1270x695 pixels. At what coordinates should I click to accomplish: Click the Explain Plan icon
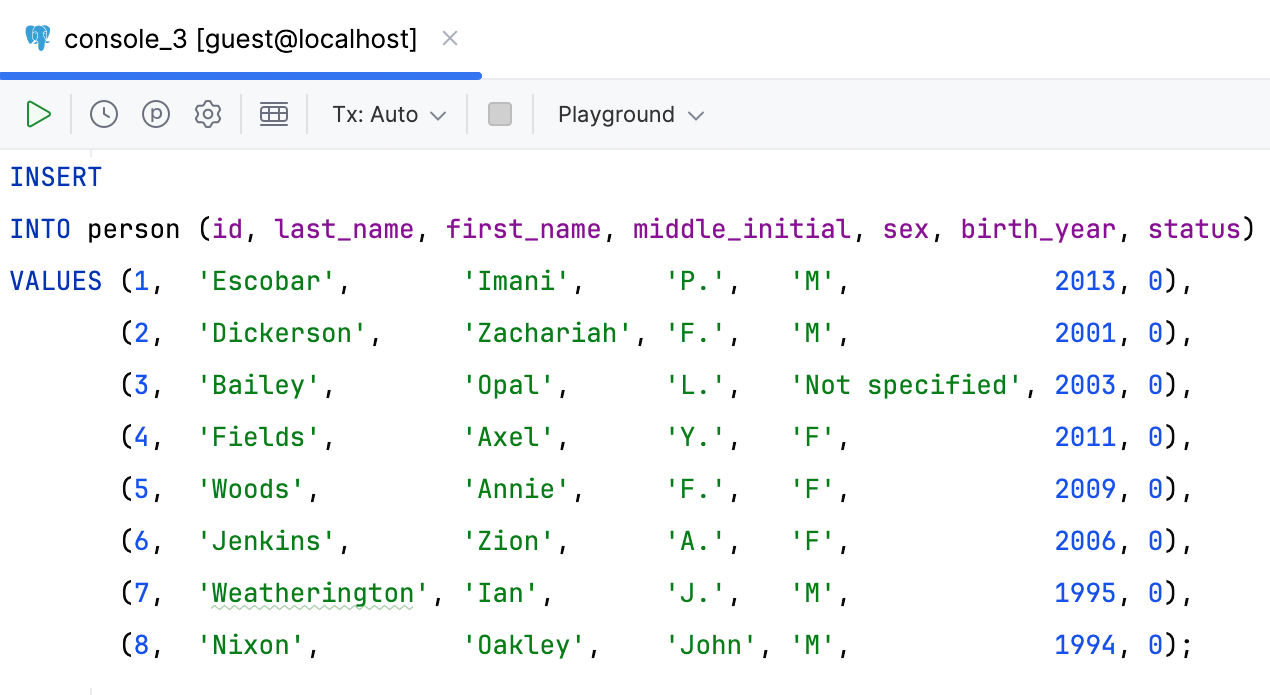tap(156, 114)
